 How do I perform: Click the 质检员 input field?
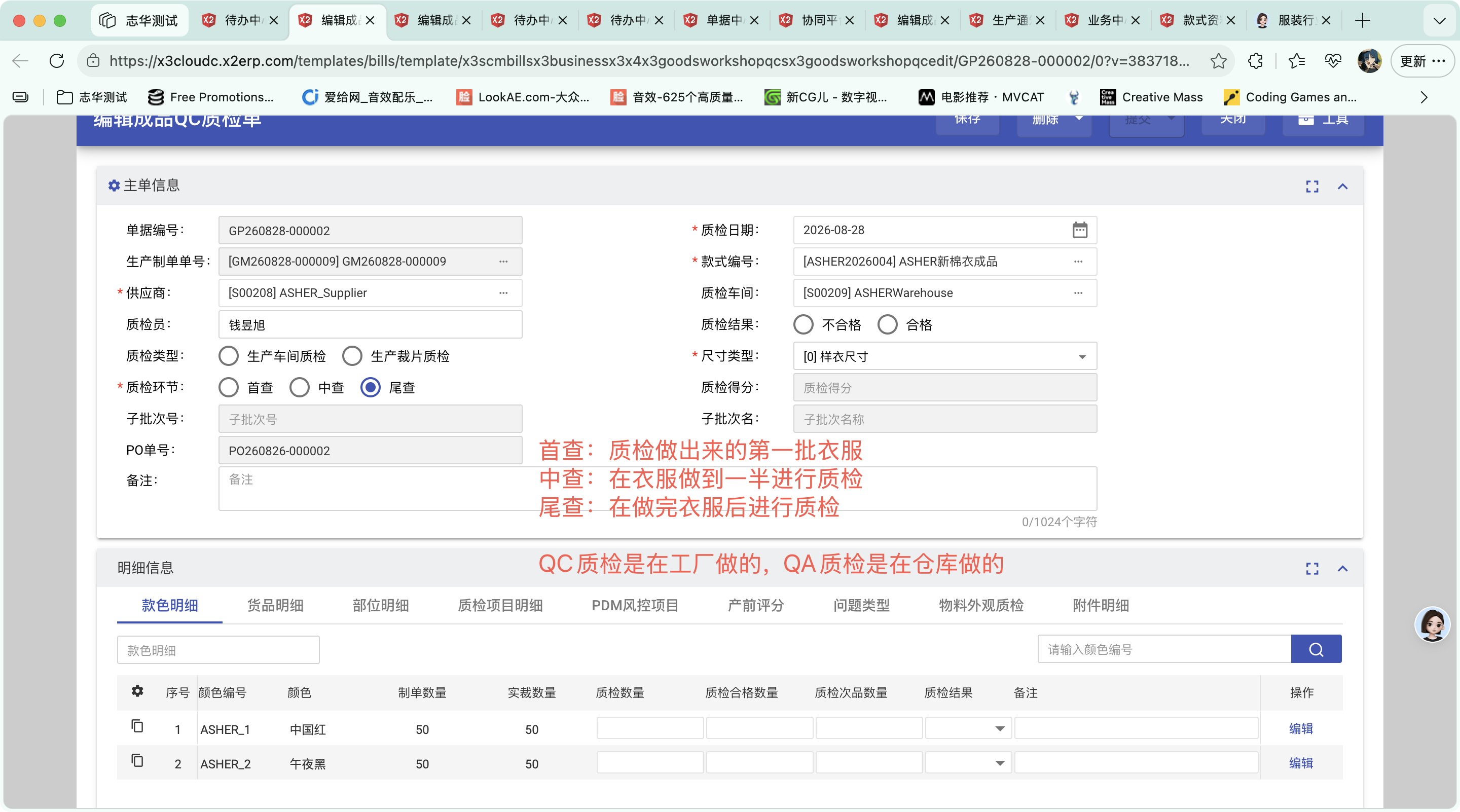point(370,325)
